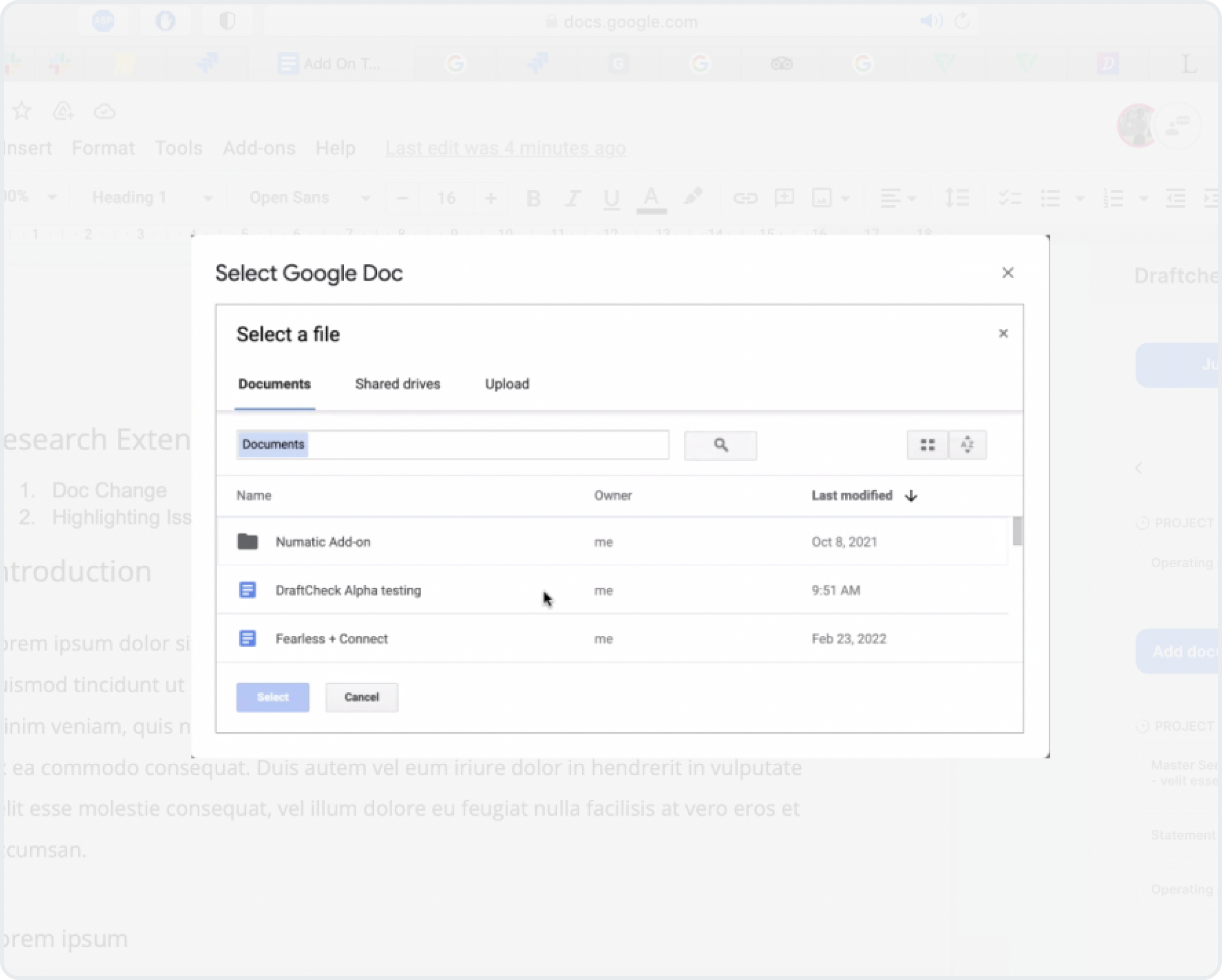
Task: Click the Fearless + Connect doc icon
Action: pos(247,639)
